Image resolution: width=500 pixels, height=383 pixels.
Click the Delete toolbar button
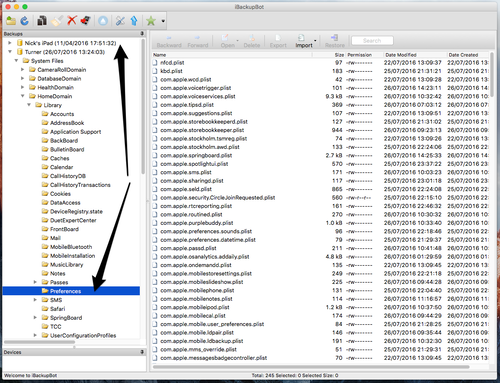[252, 42]
